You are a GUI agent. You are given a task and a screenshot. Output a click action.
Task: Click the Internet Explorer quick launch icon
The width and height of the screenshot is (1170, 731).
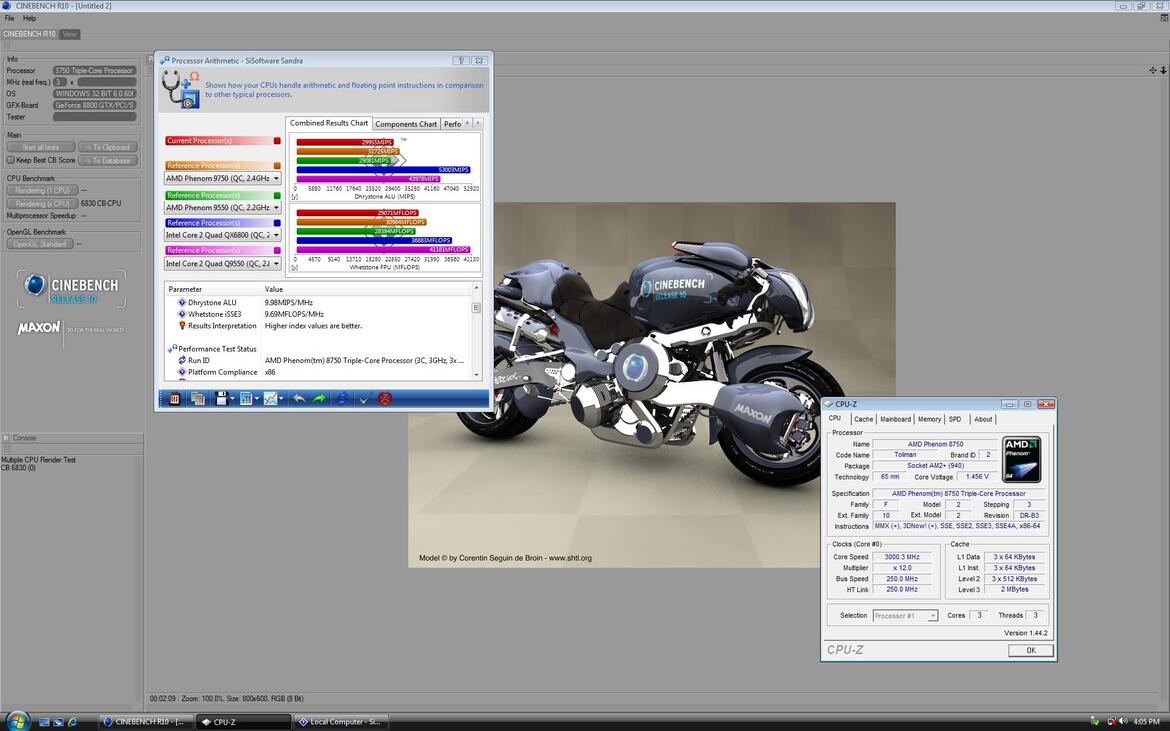pyautogui.click(x=72, y=722)
